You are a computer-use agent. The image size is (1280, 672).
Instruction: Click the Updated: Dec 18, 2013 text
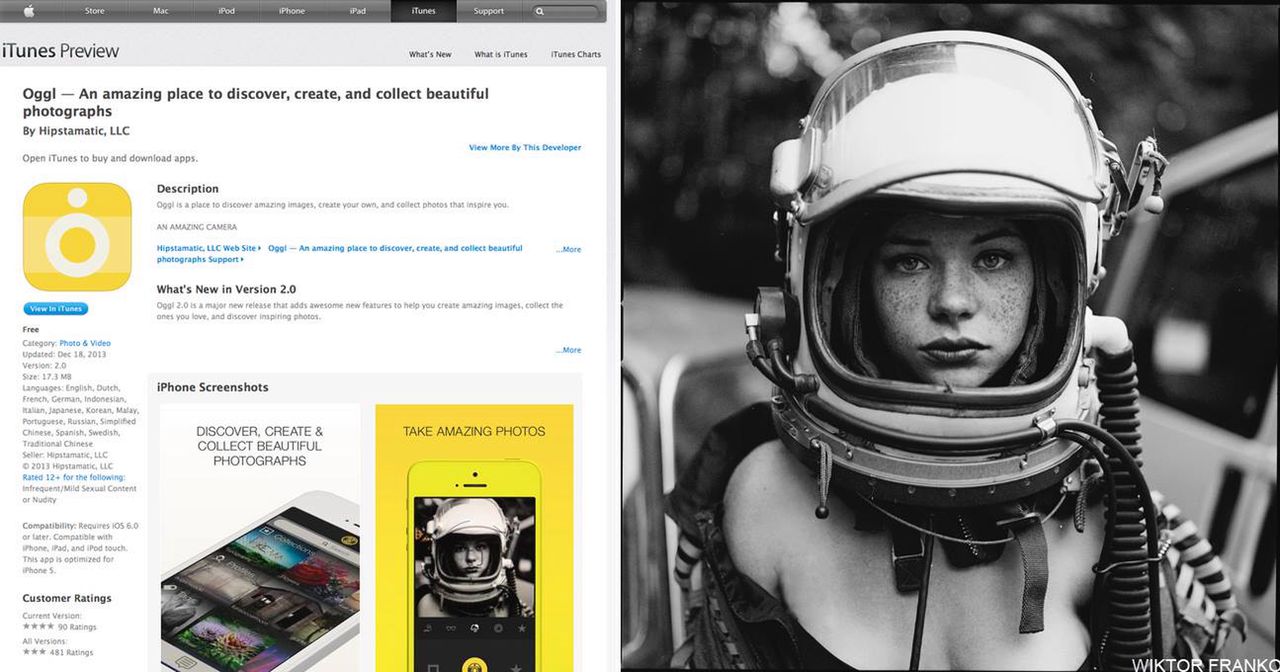pos(64,354)
